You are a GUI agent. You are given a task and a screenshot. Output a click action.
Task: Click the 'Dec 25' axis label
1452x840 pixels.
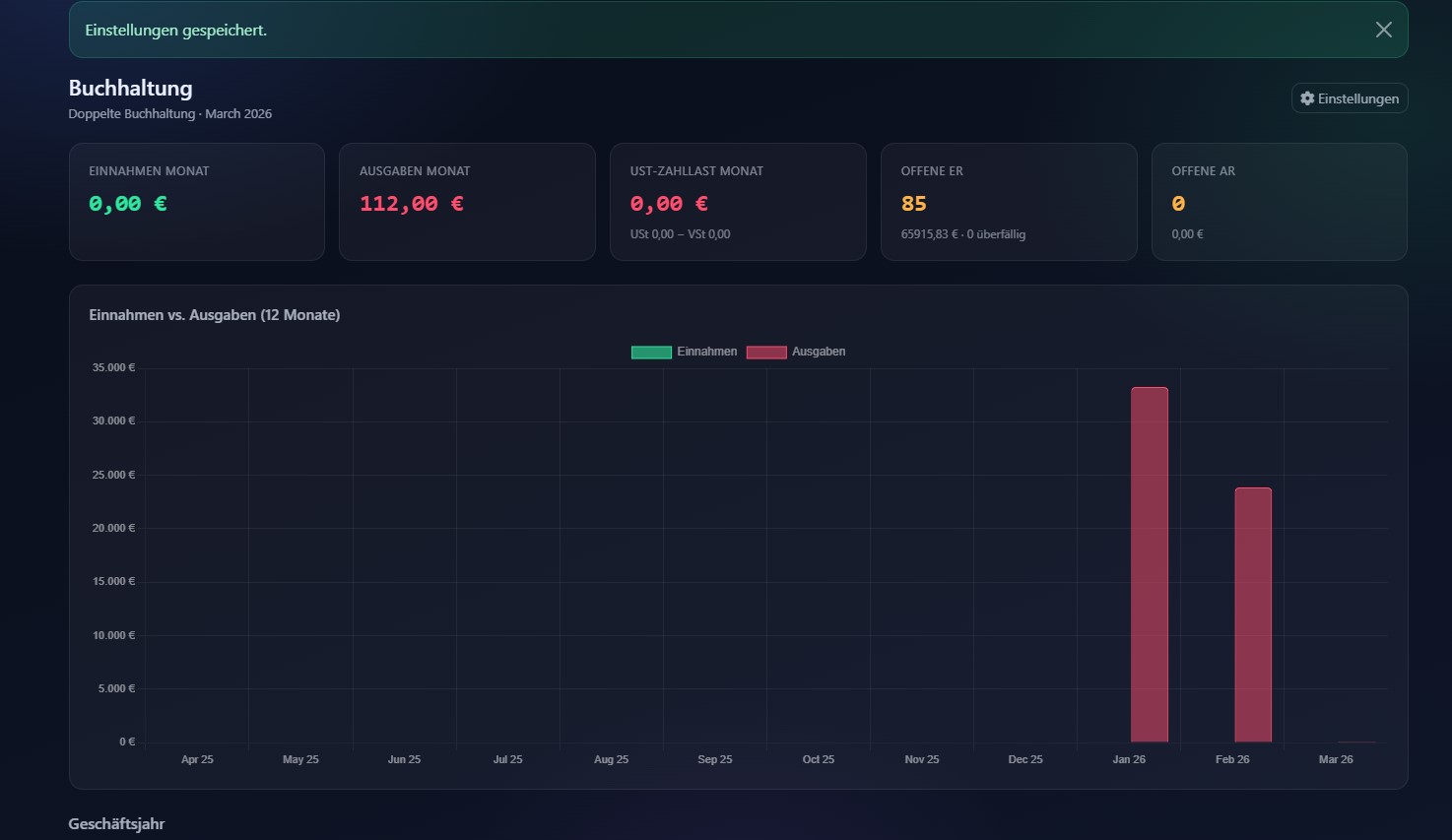coord(1025,759)
